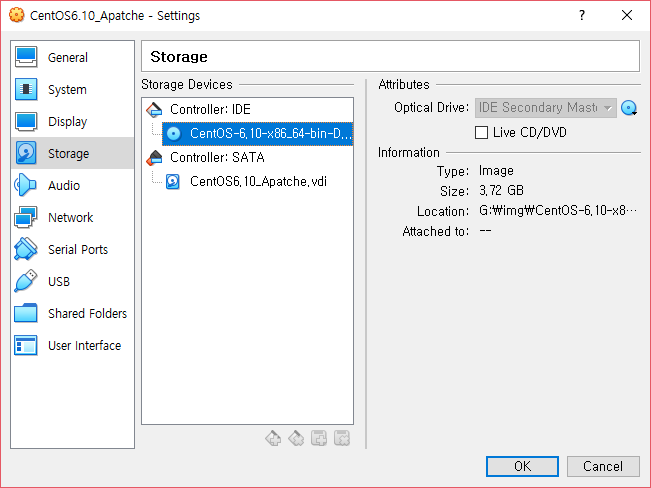Select Controller: SATA in storage tree
The width and height of the screenshot is (651, 488).
click(217, 157)
